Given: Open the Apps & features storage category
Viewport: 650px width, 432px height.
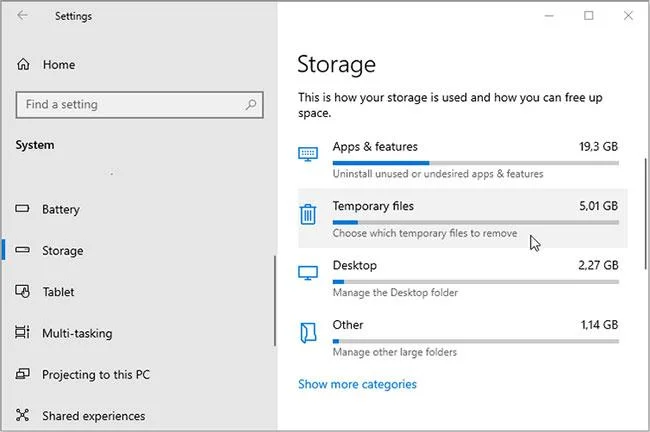Looking at the screenshot, I should (463, 160).
